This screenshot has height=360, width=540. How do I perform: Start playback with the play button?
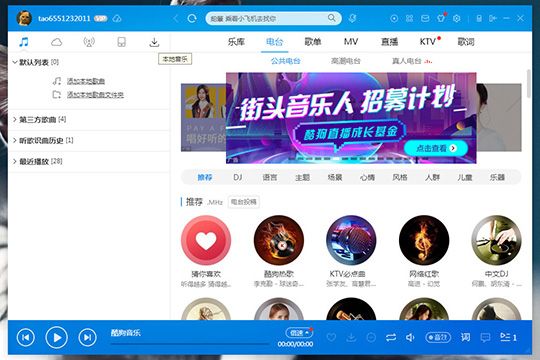(x=56, y=337)
